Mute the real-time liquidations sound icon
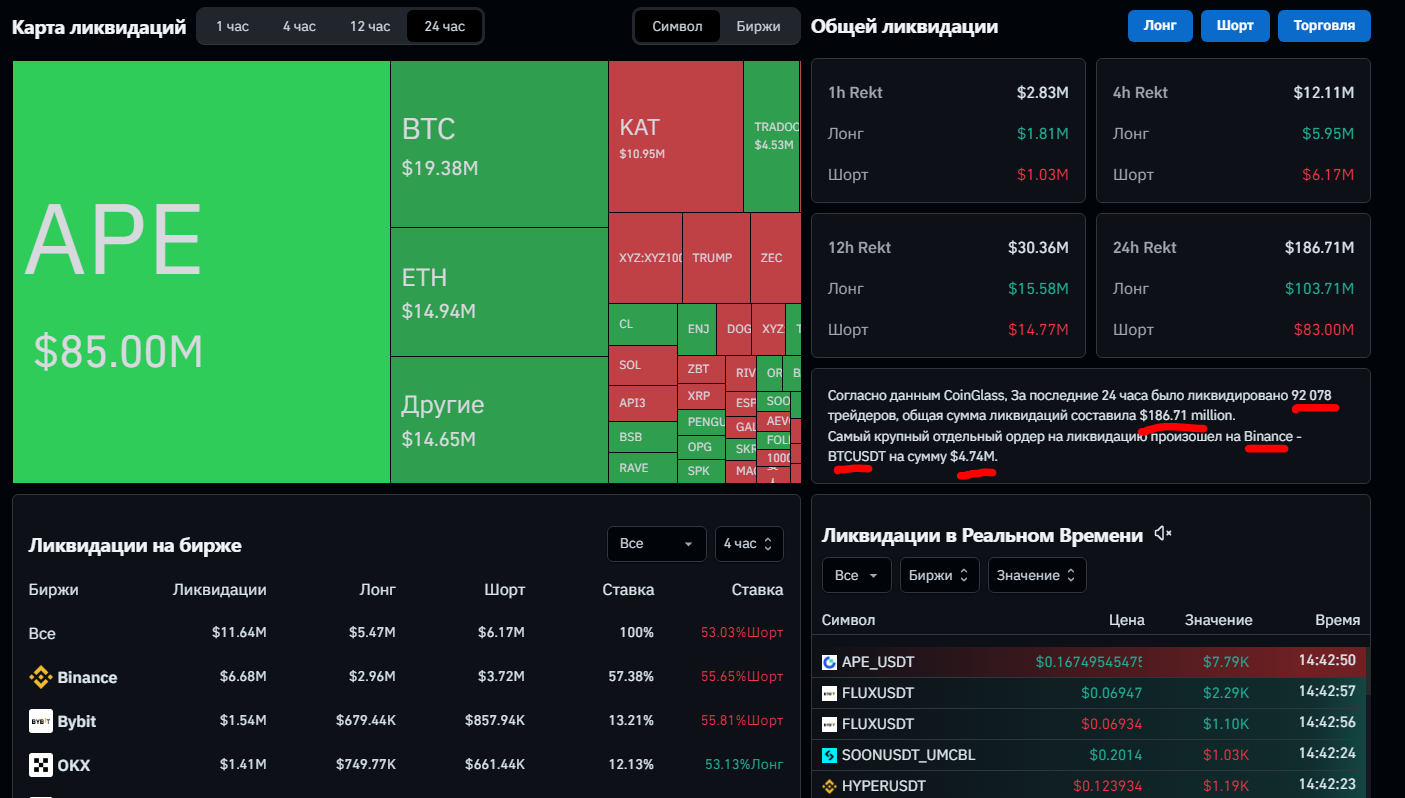This screenshot has height=798, width=1405. point(1162,534)
